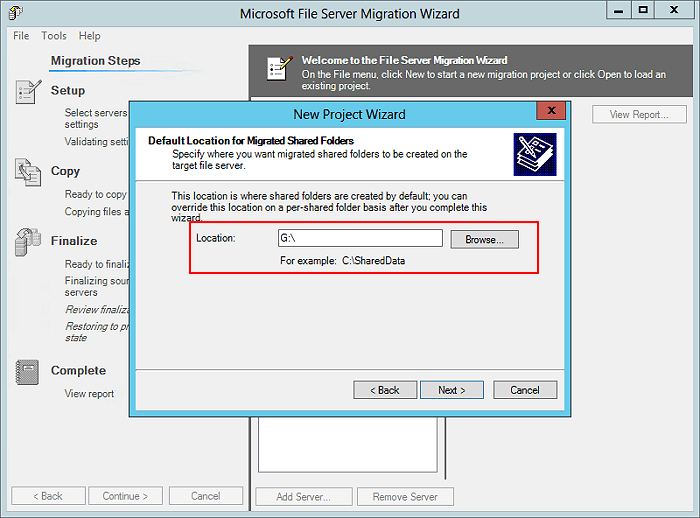Open the Help menu
The image size is (700, 518).
pos(90,36)
